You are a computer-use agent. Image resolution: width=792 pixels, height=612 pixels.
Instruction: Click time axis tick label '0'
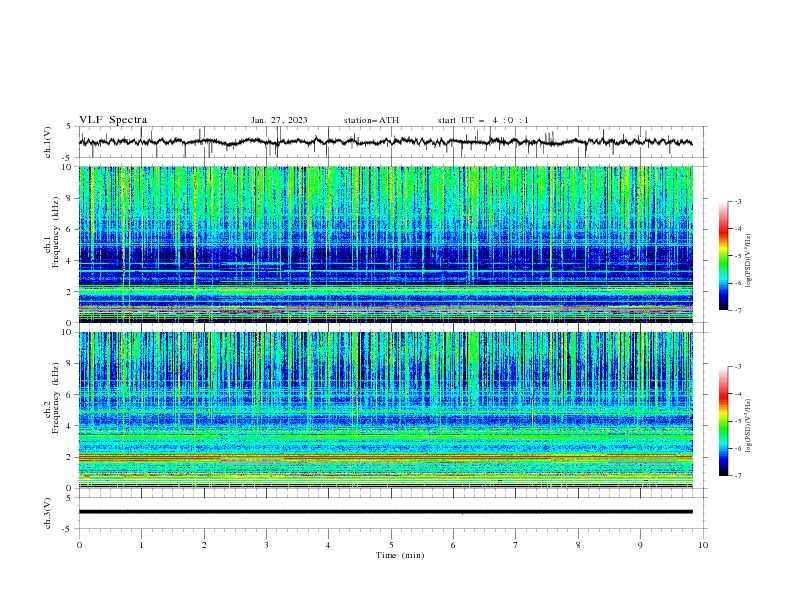79,545
